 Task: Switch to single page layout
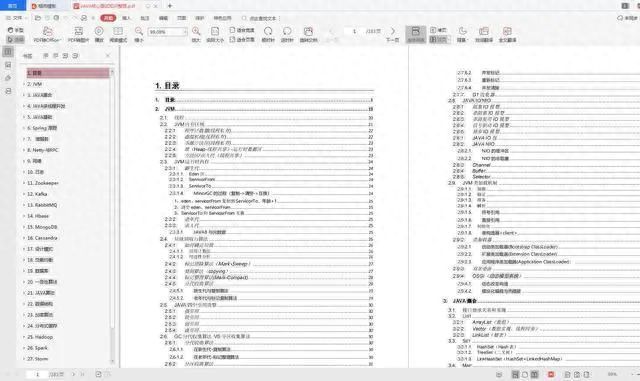[438, 30]
